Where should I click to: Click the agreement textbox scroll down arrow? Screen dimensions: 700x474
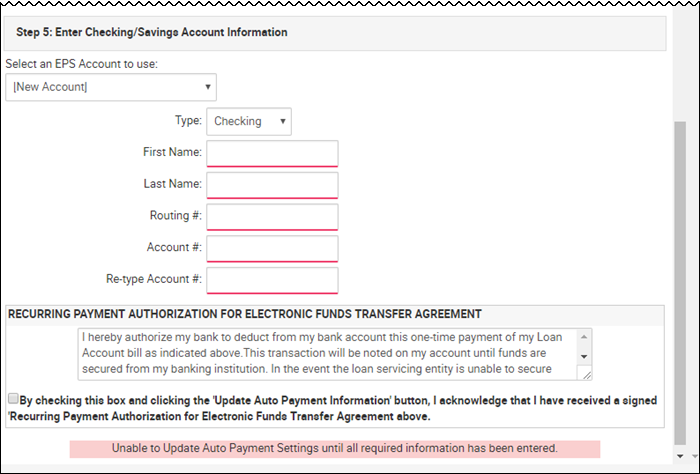(584, 357)
